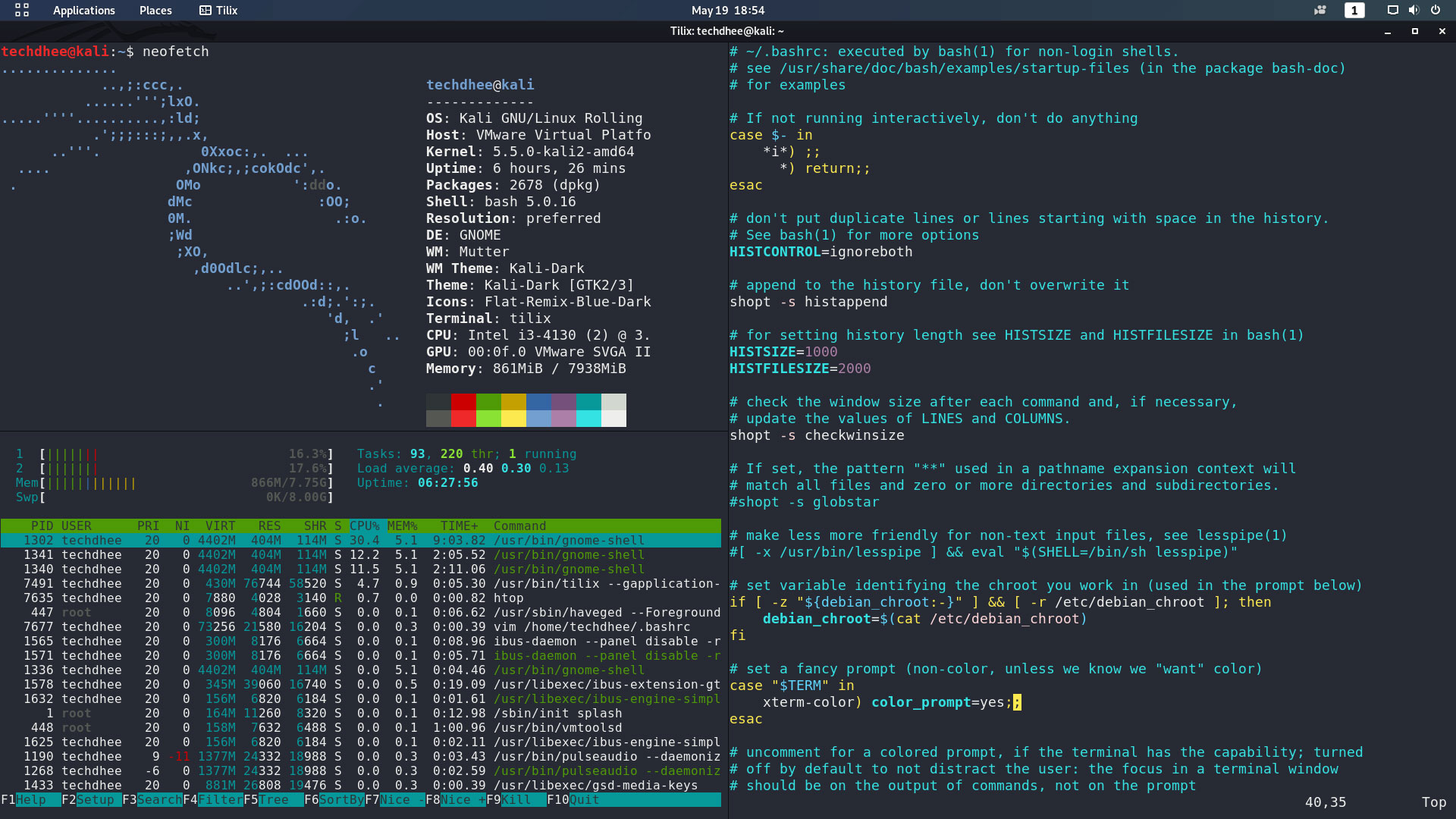Click the '#shopt -s globstar' line in vim

coord(805,502)
